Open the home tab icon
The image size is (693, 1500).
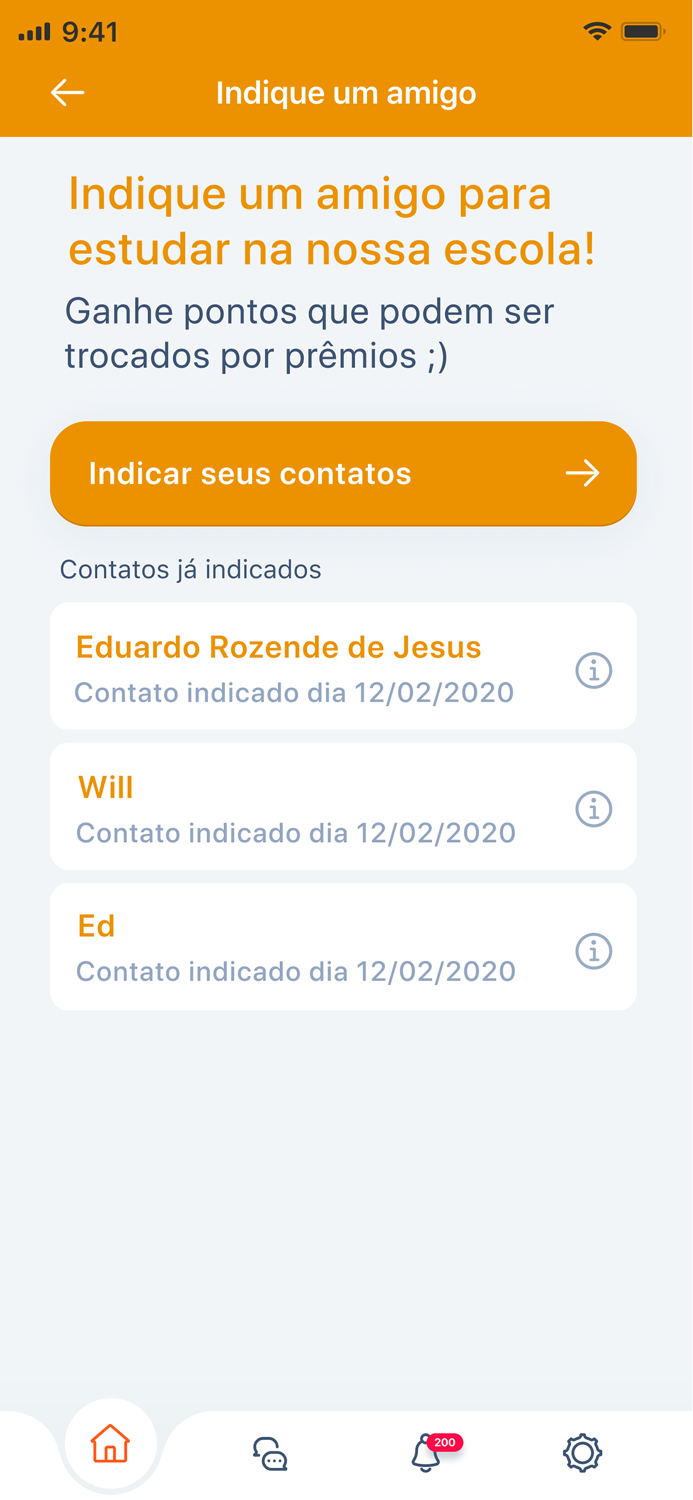click(110, 1443)
